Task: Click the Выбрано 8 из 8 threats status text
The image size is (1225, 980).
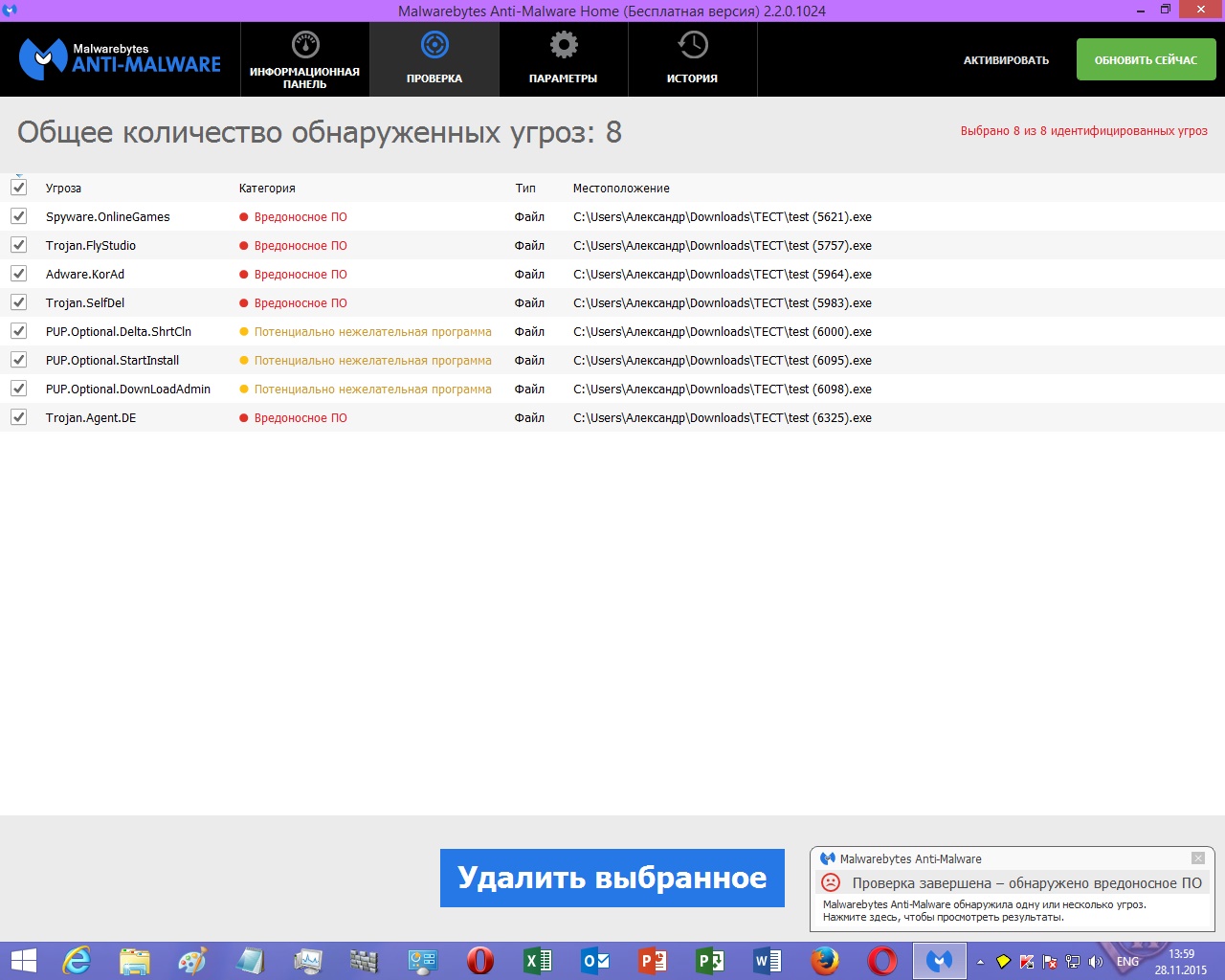Action: (1084, 131)
